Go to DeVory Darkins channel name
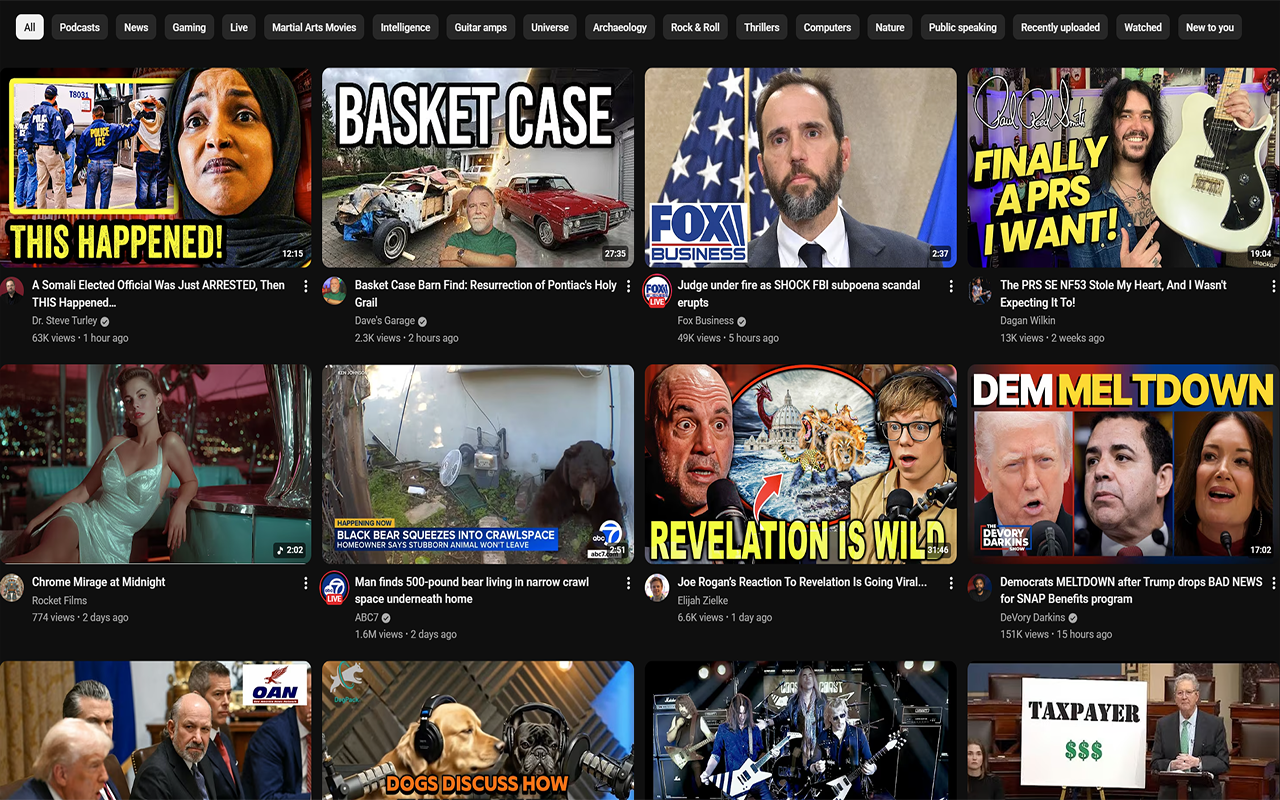Viewport: 1280px width, 800px height. 1033,618
